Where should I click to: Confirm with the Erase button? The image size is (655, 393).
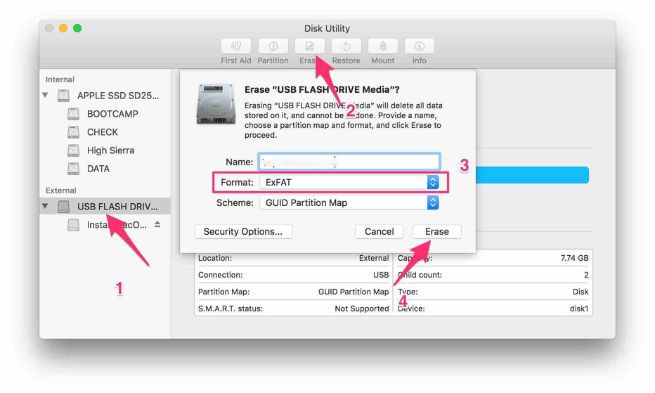(437, 231)
